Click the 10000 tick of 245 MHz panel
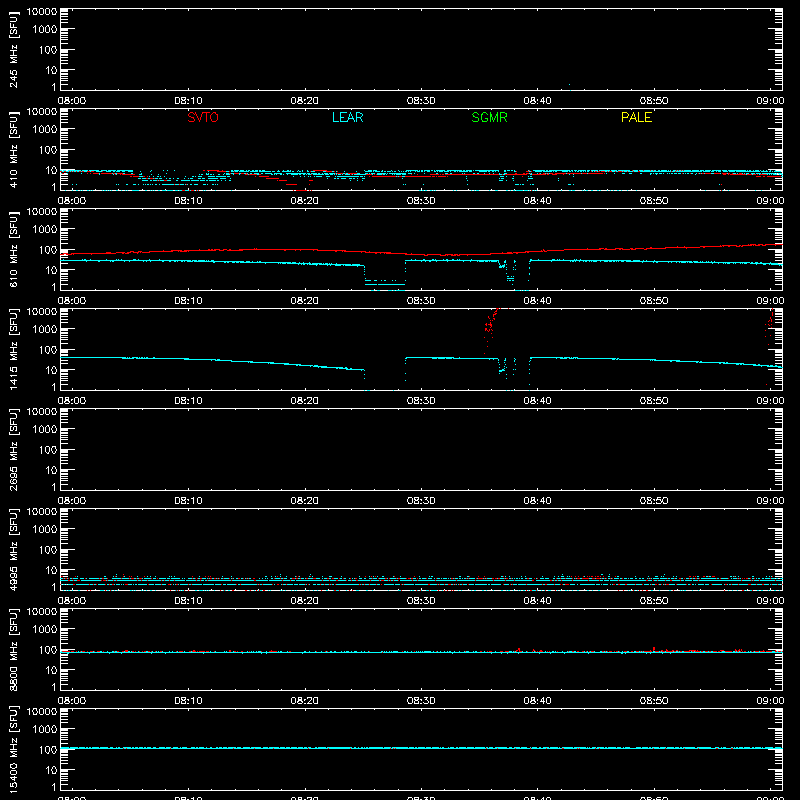800x800 pixels. [42, 12]
